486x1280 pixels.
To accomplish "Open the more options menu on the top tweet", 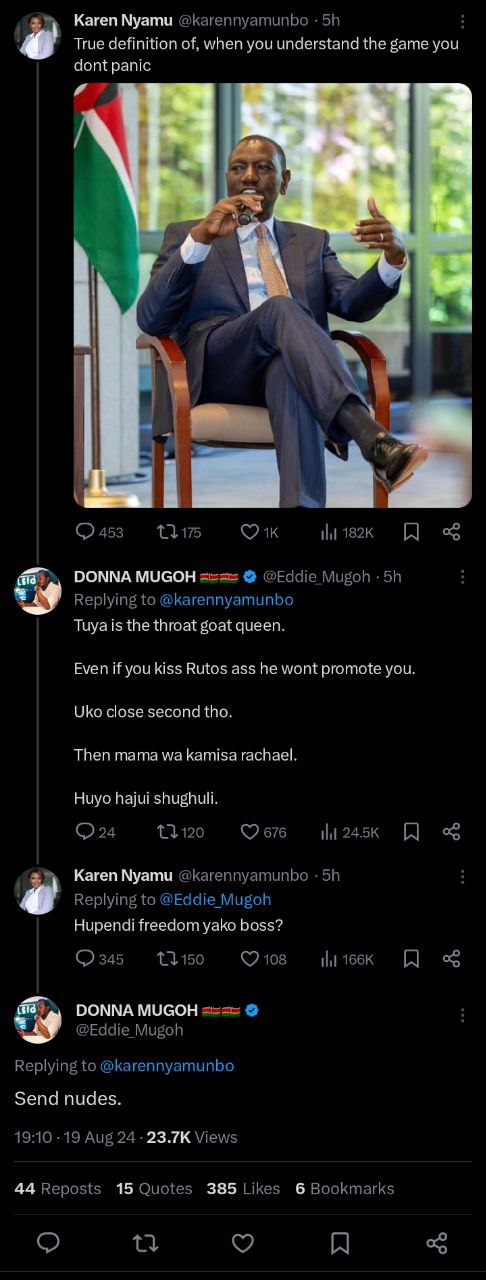I will (462, 21).
